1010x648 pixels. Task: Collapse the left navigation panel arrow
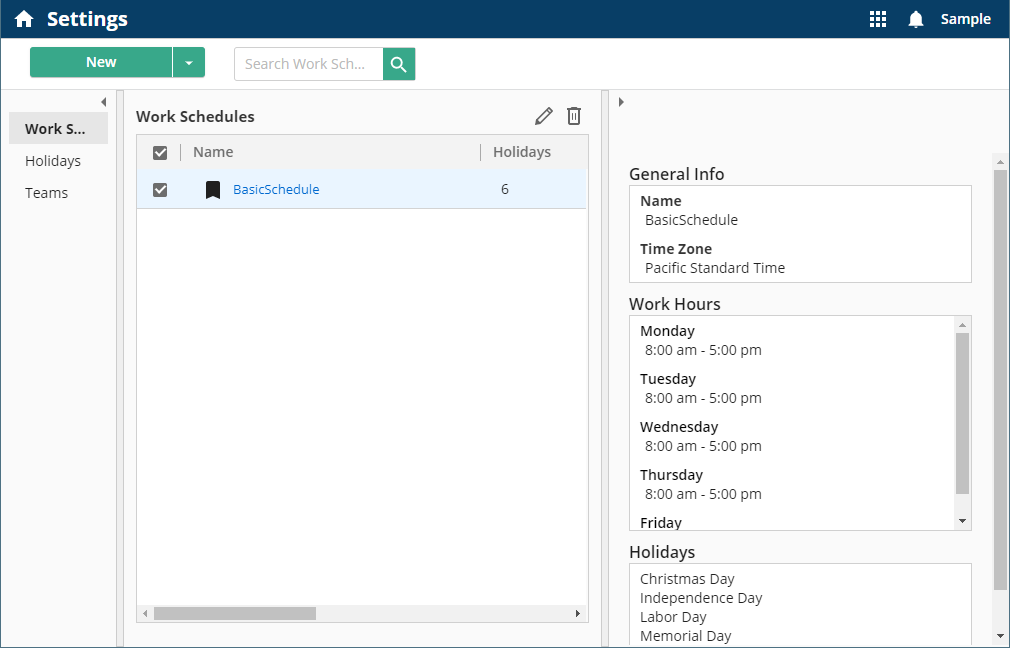[x=103, y=102]
